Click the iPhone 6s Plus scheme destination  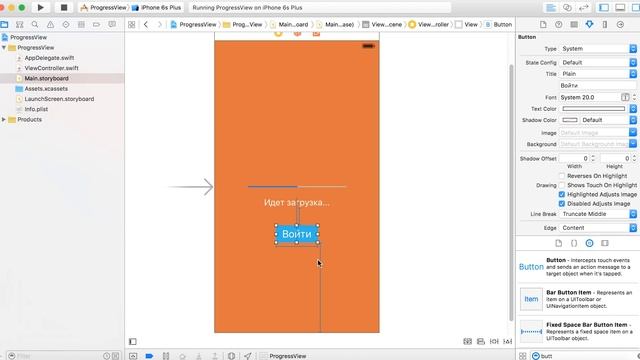click(157, 7)
